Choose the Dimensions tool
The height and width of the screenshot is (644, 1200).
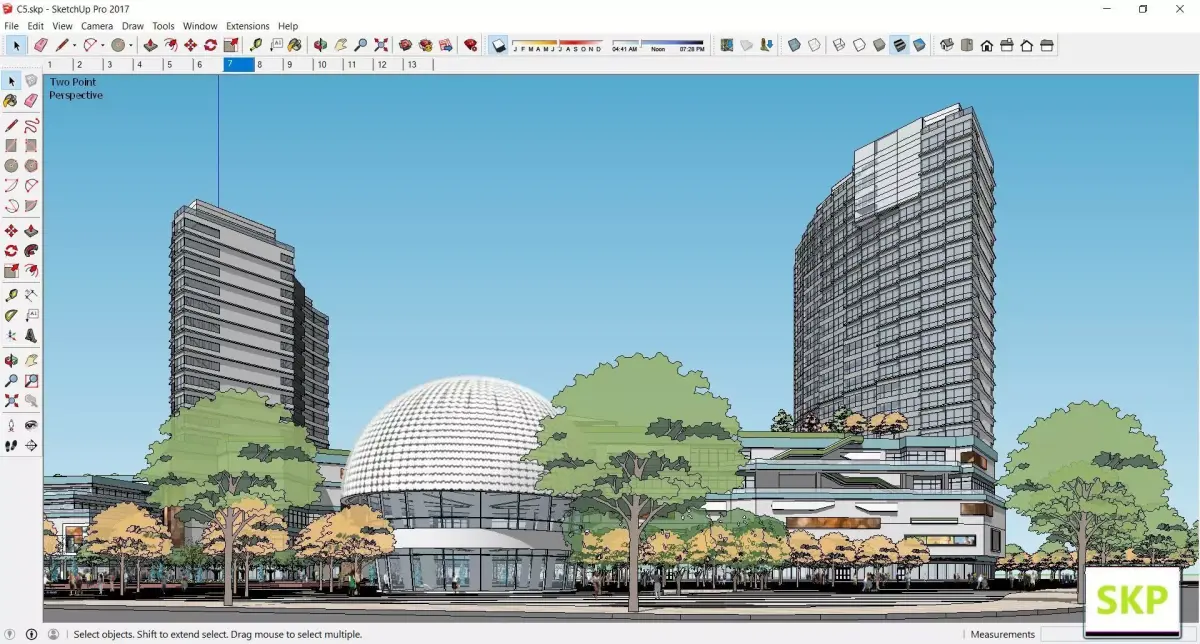[x=31, y=295]
